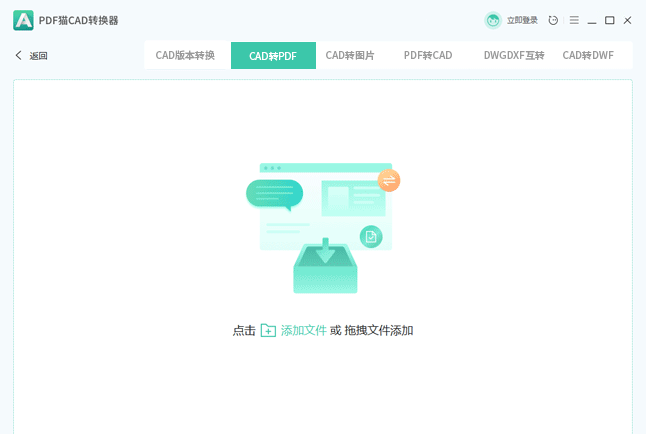Click the 立即登录 login link
646x434 pixels.
[522, 20]
